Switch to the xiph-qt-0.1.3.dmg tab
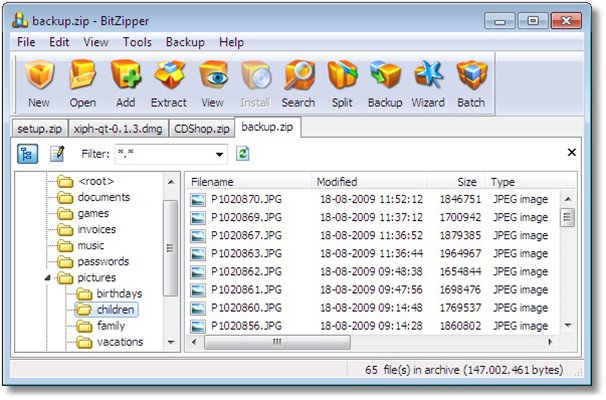This screenshot has width=606, height=400. (118, 129)
